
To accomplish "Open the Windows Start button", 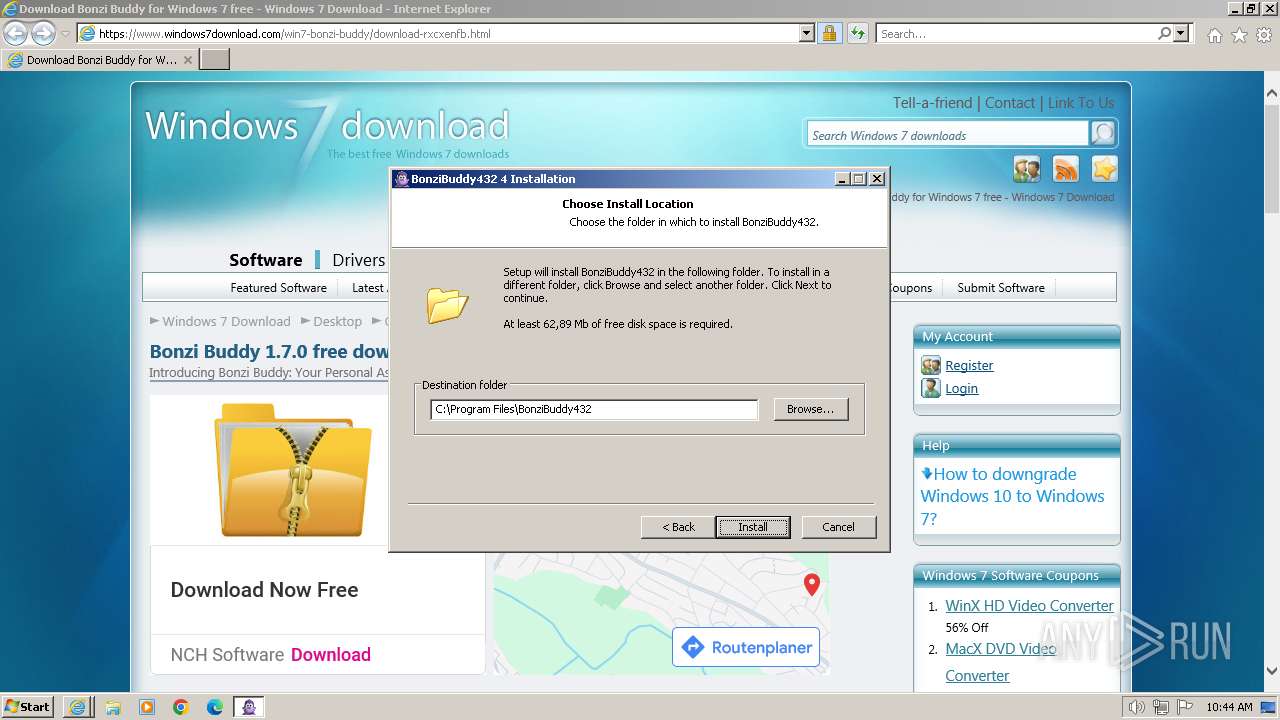I will [x=27, y=706].
